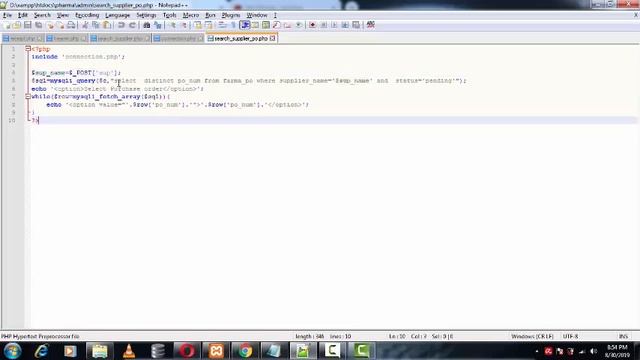Open Find with the binoculars icon

coord(147,25)
